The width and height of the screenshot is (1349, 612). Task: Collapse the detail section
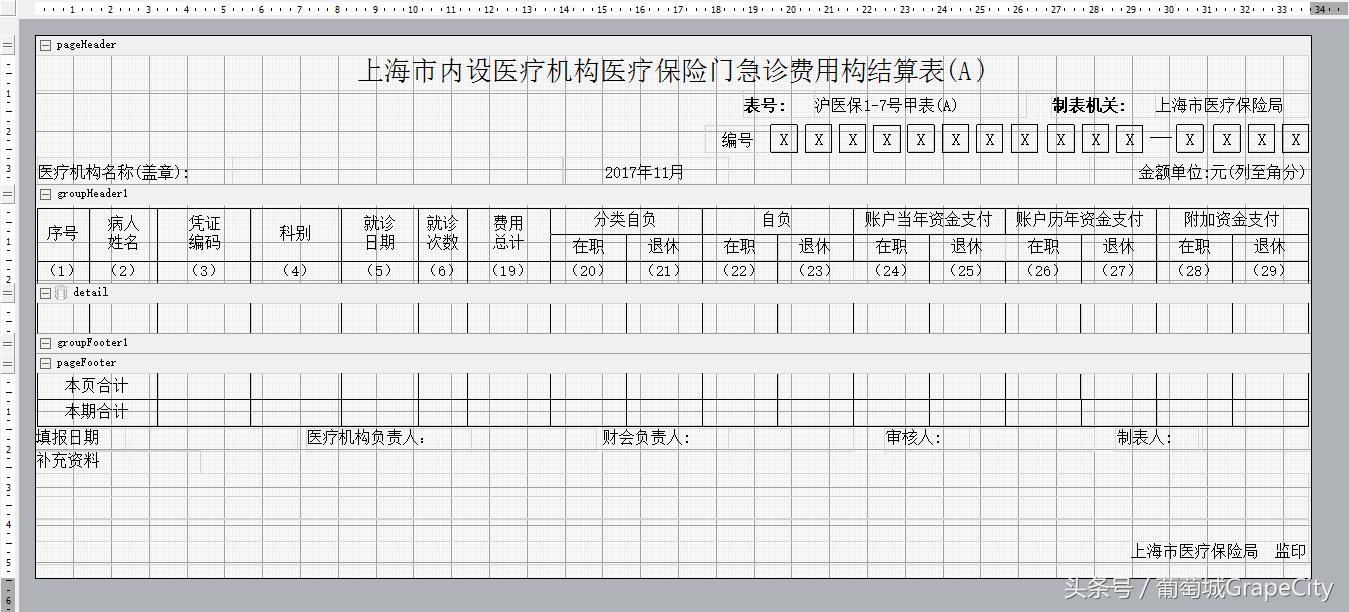[x=44, y=292]
